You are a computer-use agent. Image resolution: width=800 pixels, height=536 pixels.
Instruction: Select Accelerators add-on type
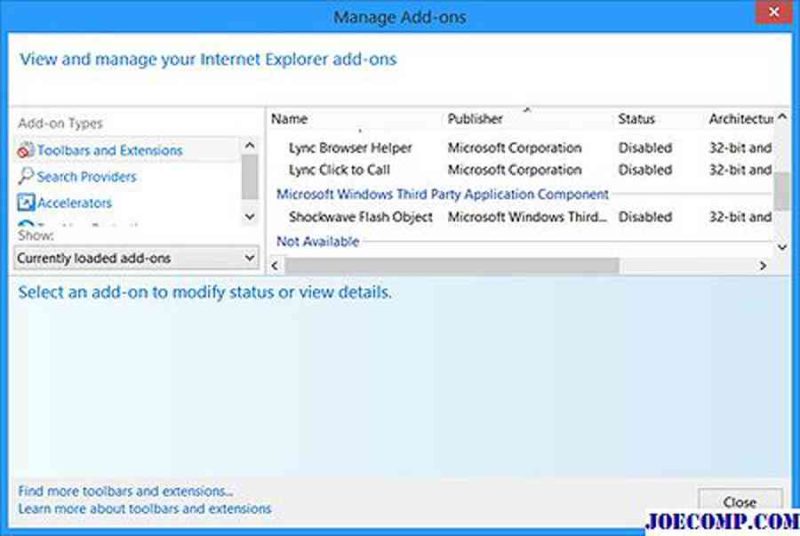(74, 202)
